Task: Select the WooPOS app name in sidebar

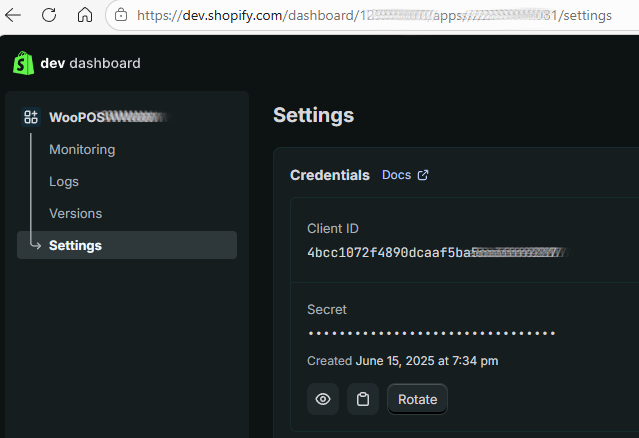Action: pos(78,117)
